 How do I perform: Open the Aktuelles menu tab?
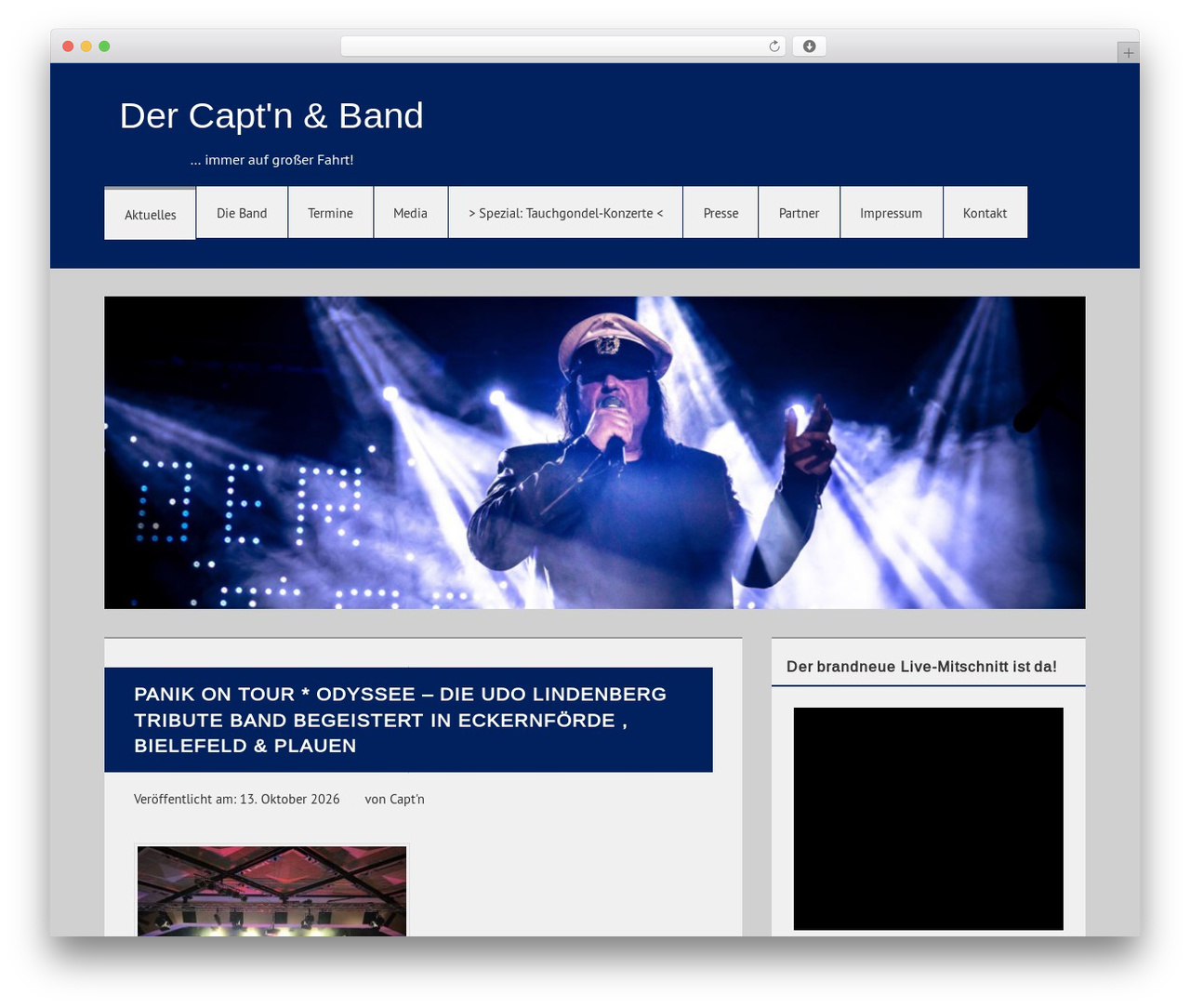click(x=150, y=214)
